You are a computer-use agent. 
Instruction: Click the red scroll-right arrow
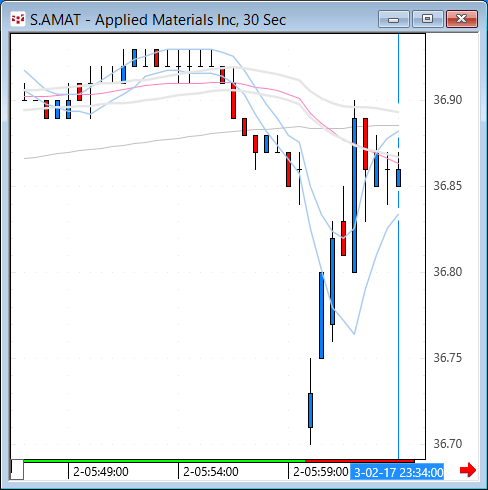point(468,470)
